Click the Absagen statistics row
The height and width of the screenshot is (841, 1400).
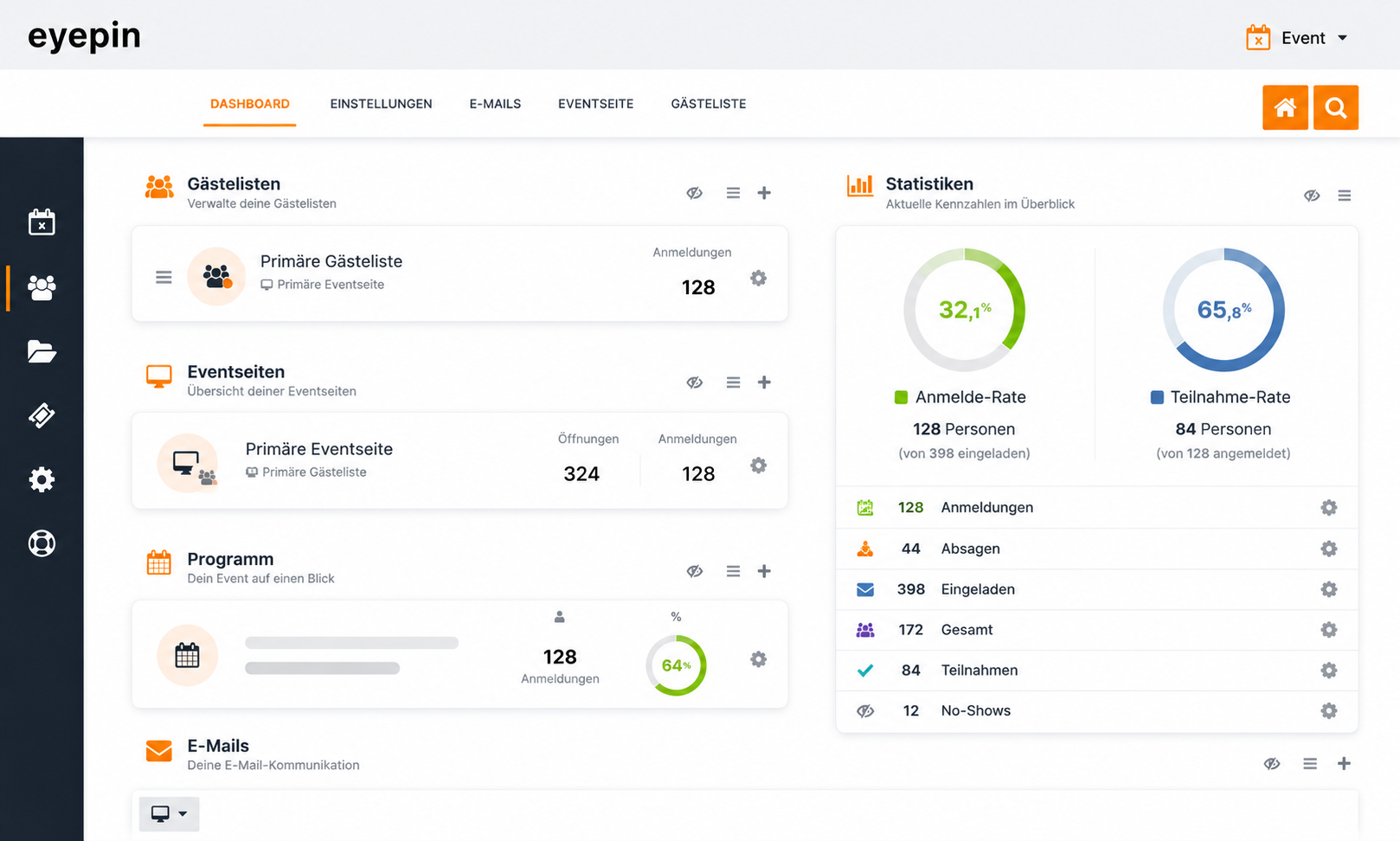click(1096, 549)
